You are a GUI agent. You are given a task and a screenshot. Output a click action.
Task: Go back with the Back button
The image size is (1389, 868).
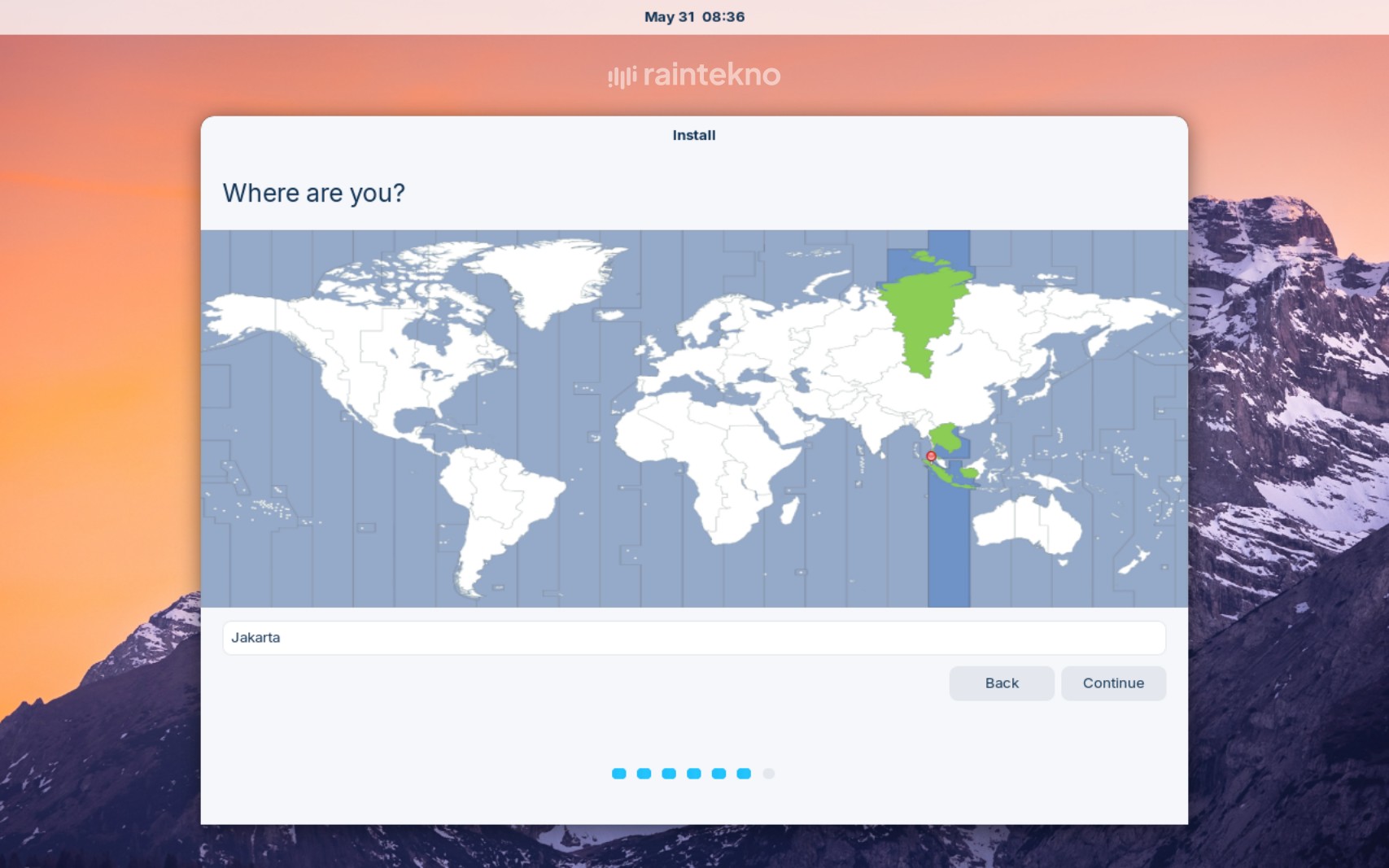pos(1001,683)
